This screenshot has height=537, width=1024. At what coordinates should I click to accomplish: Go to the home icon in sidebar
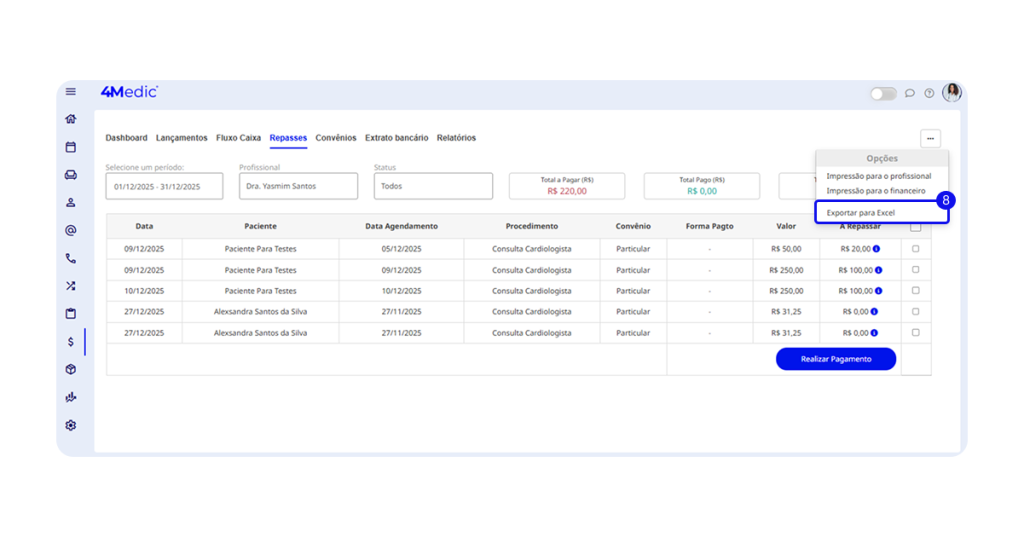click(x=71, y=119)
